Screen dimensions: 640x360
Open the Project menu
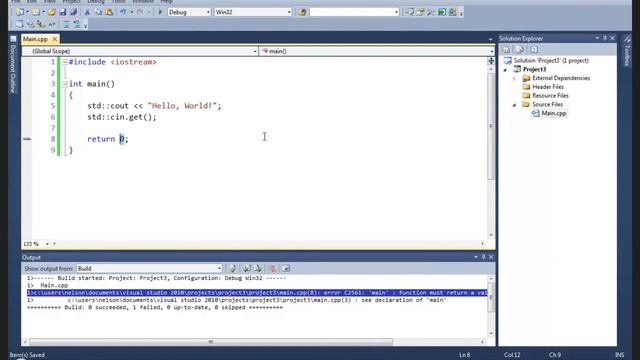coord(71,2)
